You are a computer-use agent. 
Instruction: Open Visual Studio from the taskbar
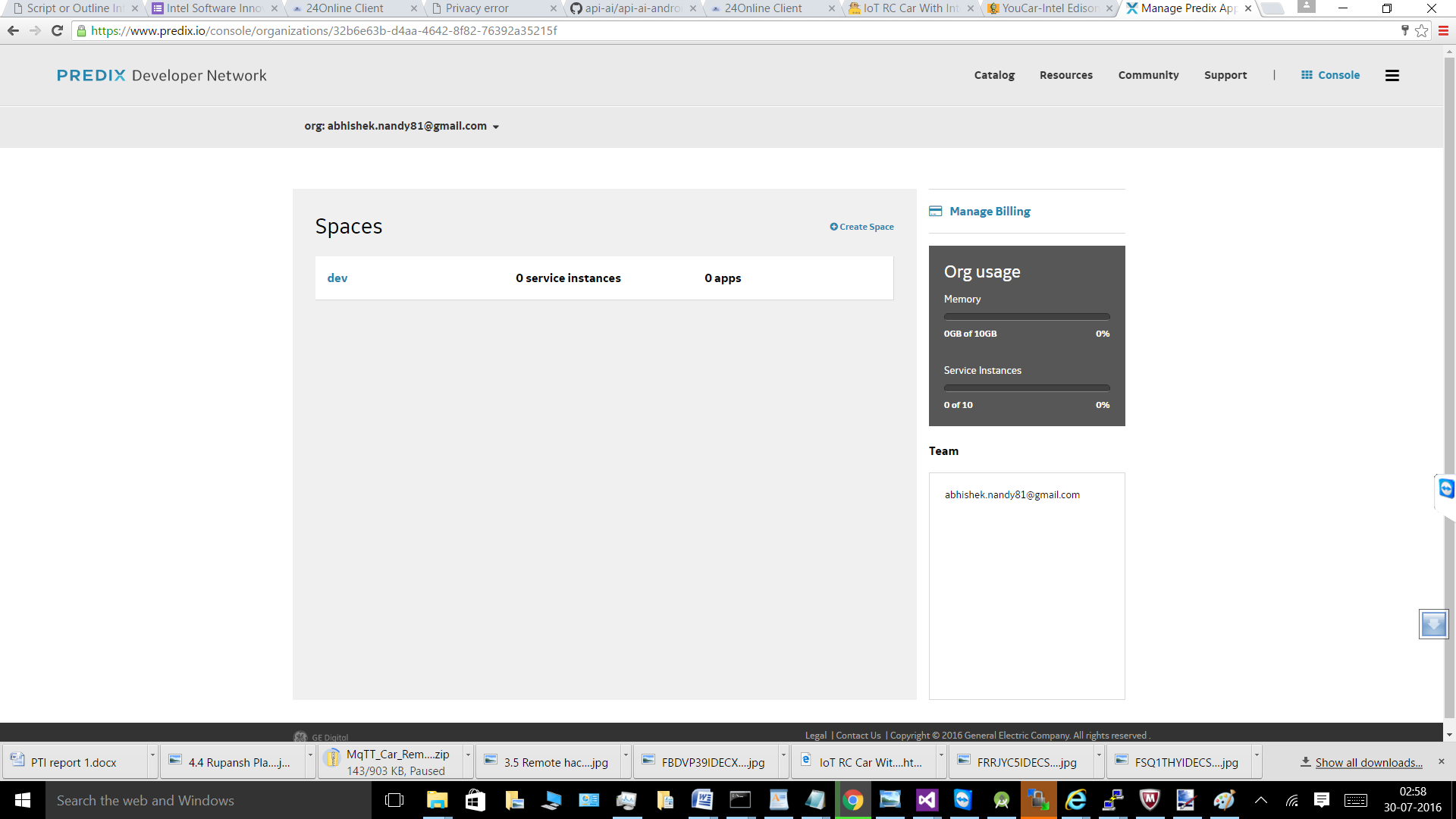tap(927, 800)
